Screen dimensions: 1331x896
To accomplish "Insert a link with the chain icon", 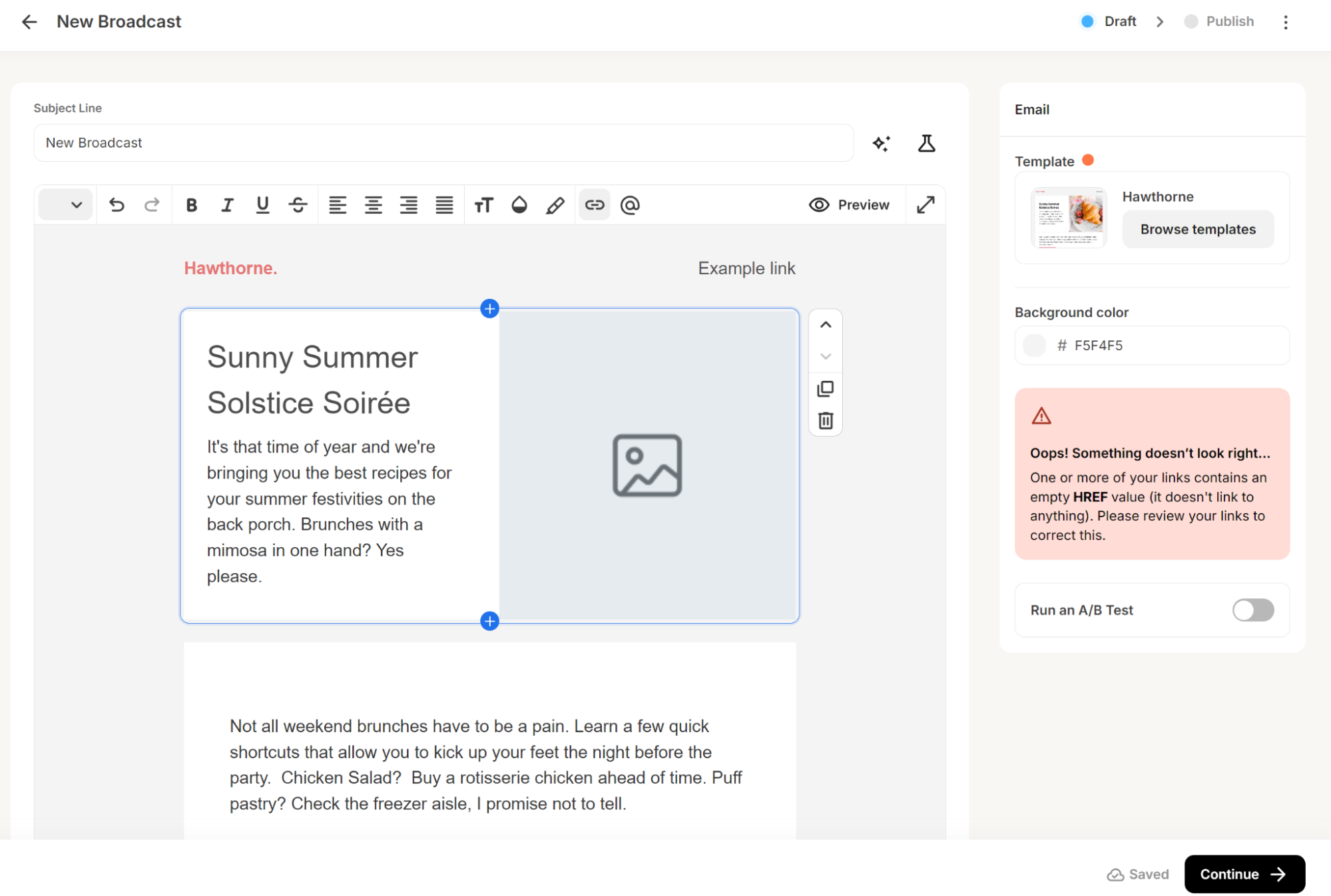I will tap(594, 205).
